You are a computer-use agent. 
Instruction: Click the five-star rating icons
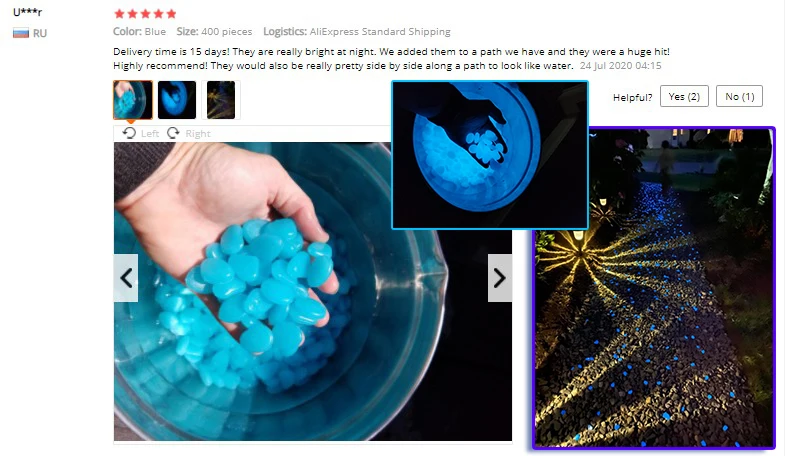(x=145, y=14)
